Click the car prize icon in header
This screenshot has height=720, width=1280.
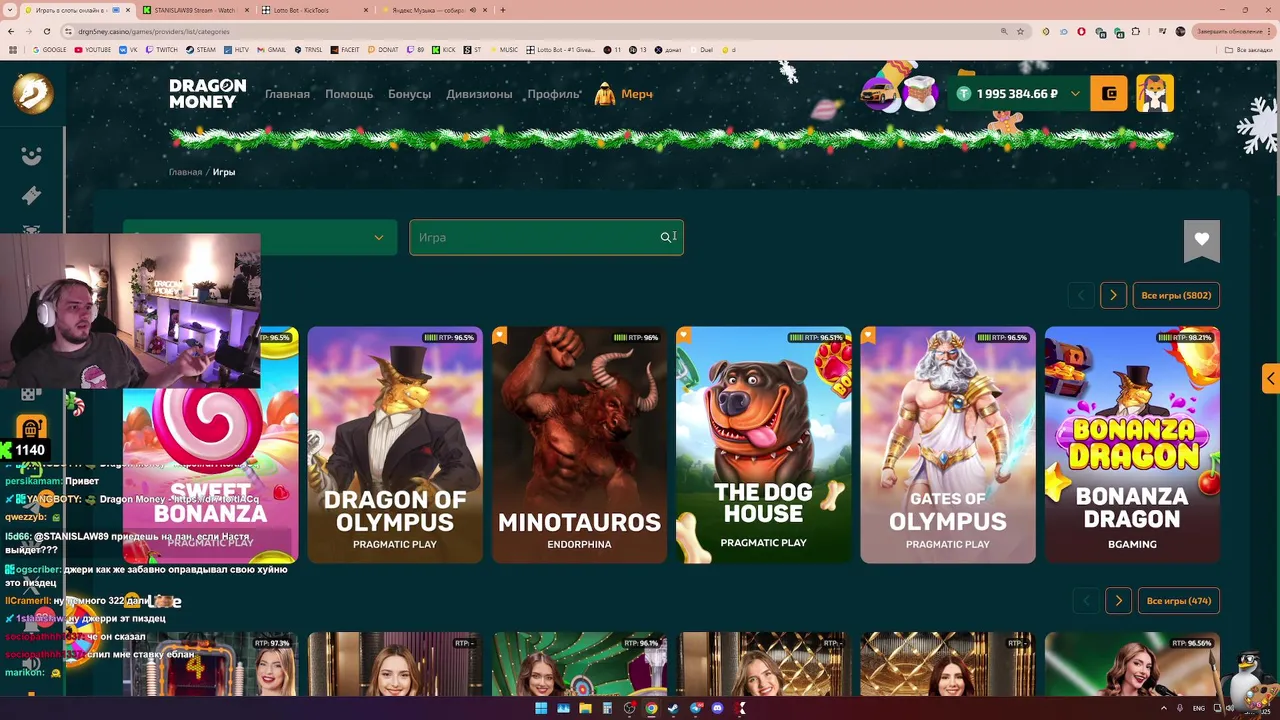point(878,94)
